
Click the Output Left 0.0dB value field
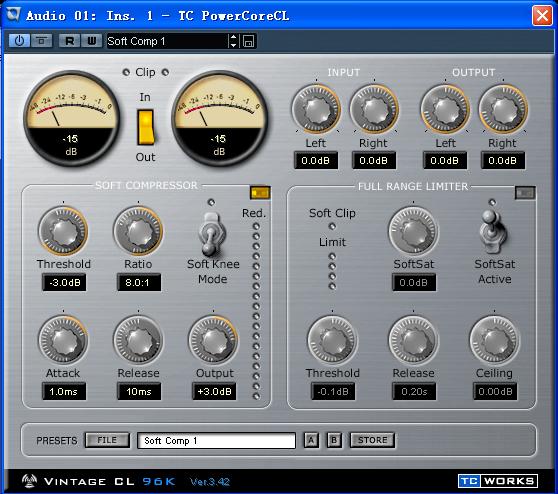445,161
